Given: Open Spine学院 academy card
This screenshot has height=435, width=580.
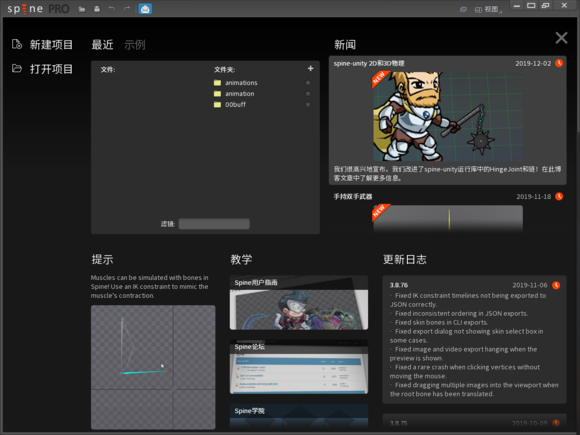Looking at the screenshot, I should (299, 417).
